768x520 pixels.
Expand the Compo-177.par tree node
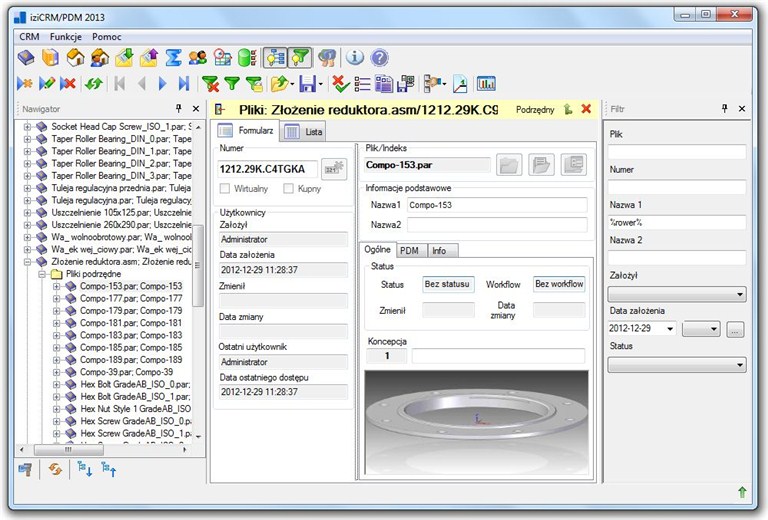(x=56, y=298)
